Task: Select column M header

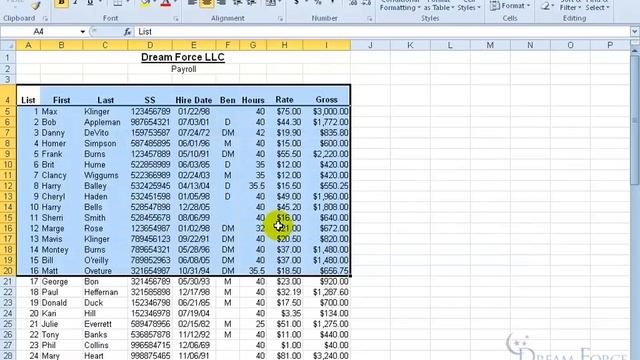Action: pos(490,45)
